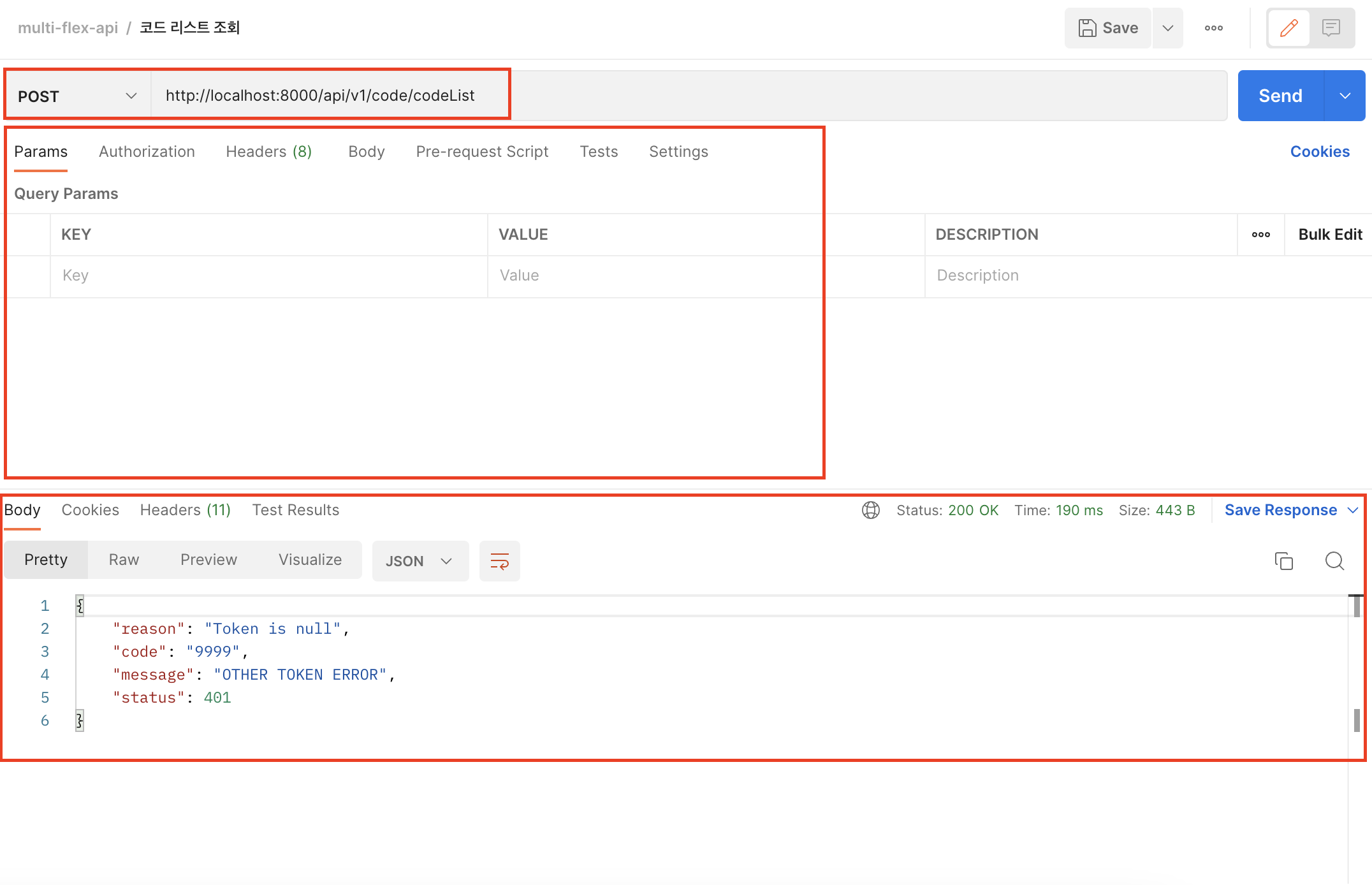The width and height of the screenshot is (1372, 885).
Task: Switch response view to Visualize
Action: tap(310, 560)
